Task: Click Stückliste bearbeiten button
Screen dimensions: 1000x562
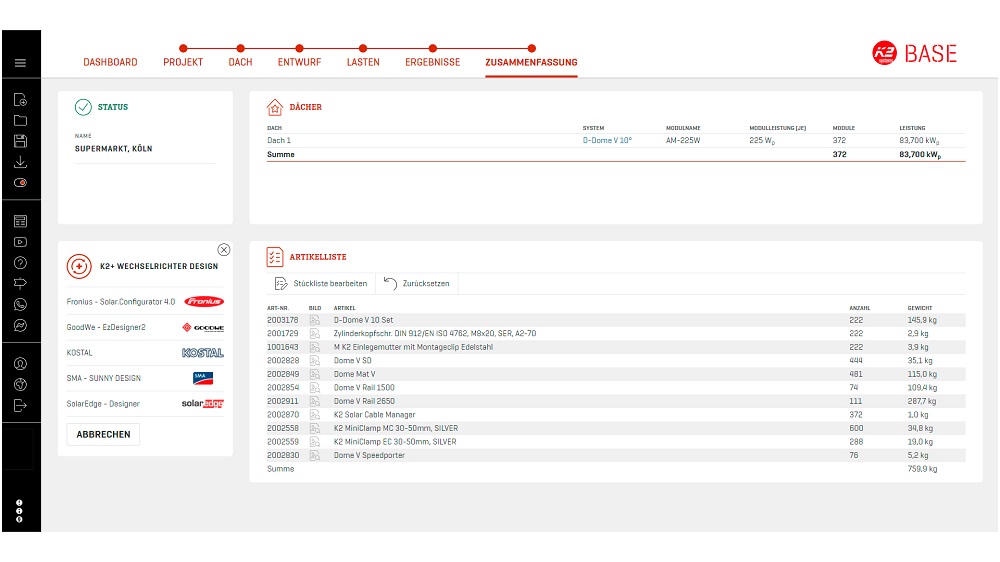Action: point(320,283)
